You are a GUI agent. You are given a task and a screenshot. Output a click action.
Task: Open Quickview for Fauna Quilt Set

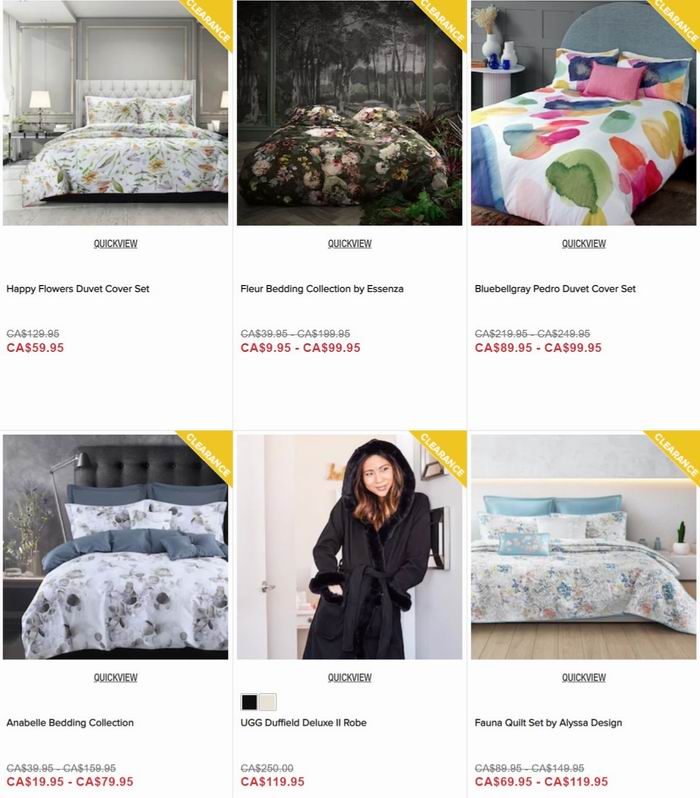pyautogui.click(x=584, y=678)
